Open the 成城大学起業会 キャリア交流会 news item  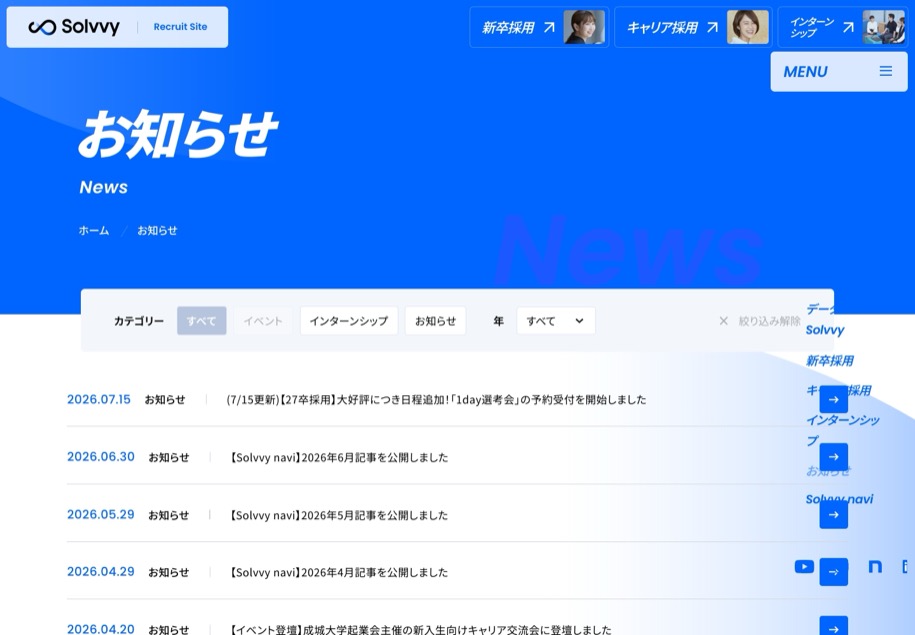(x=419, y=630)
